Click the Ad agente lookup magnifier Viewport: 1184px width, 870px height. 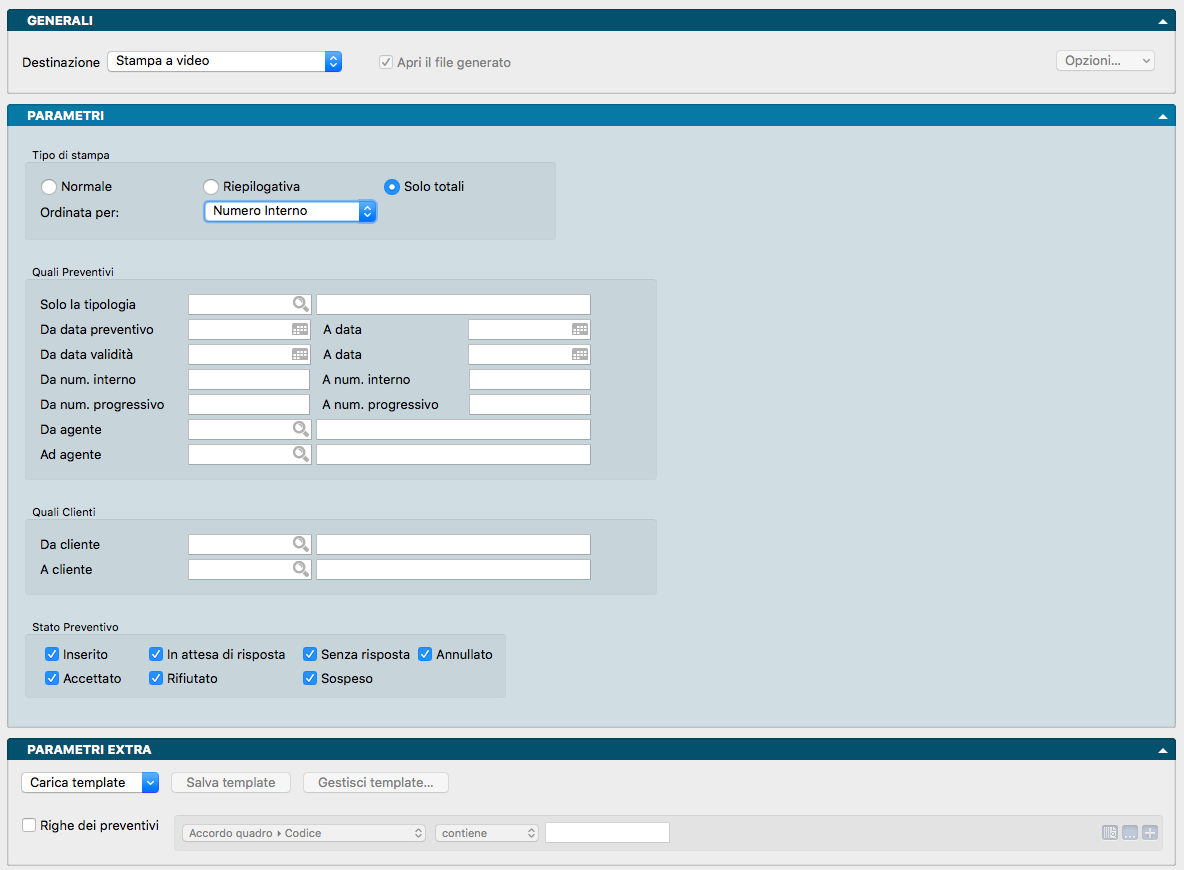(300, 455)
